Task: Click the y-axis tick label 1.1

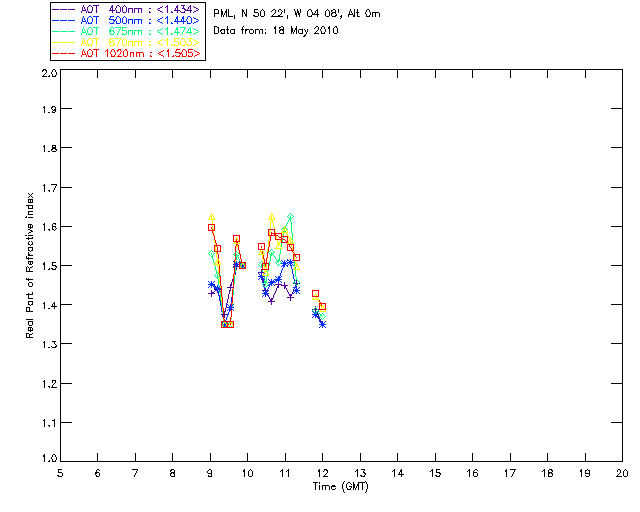Action: coord(49,423)
